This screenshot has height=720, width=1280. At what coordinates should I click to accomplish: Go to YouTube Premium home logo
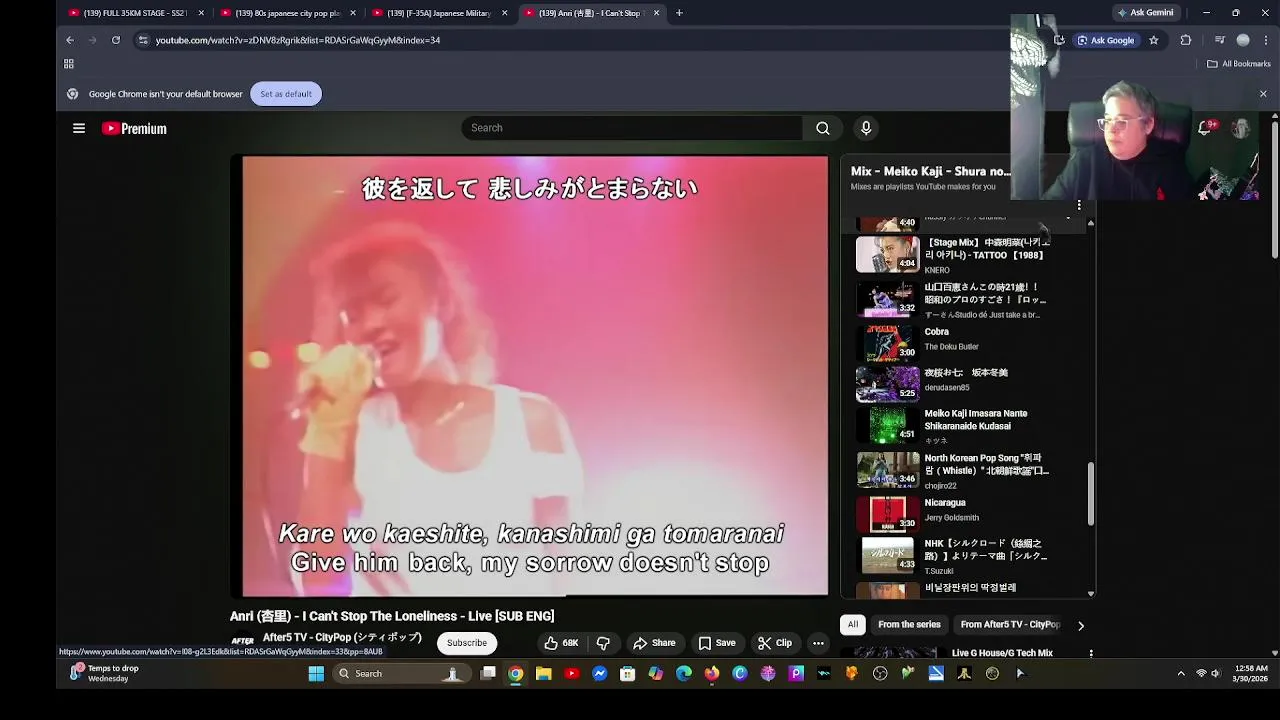coord(134,128)
